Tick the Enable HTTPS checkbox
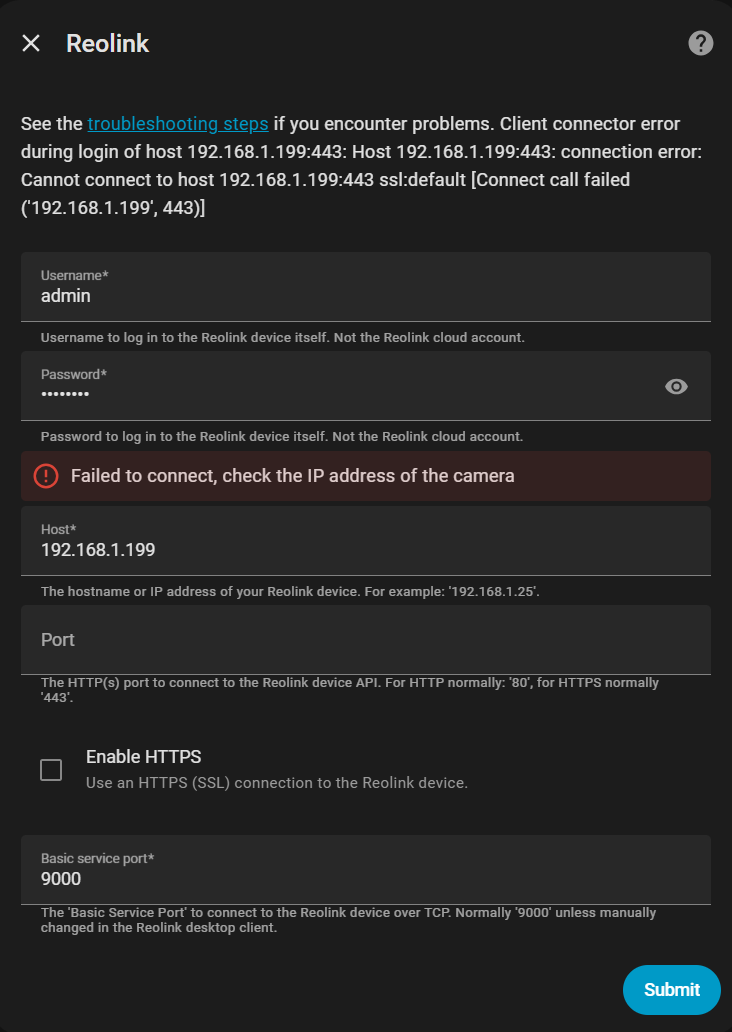 51,769
